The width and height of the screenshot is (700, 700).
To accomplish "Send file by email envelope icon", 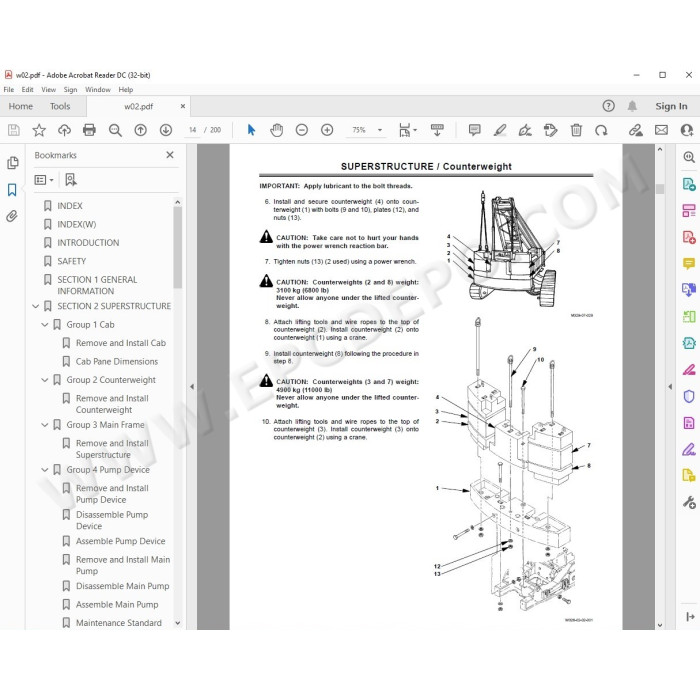I will tap(661, 130).
